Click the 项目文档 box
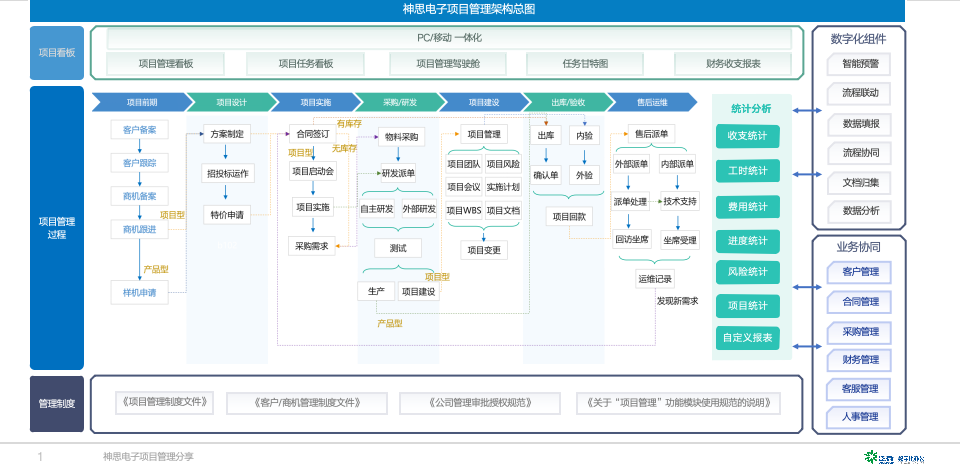 503,211
